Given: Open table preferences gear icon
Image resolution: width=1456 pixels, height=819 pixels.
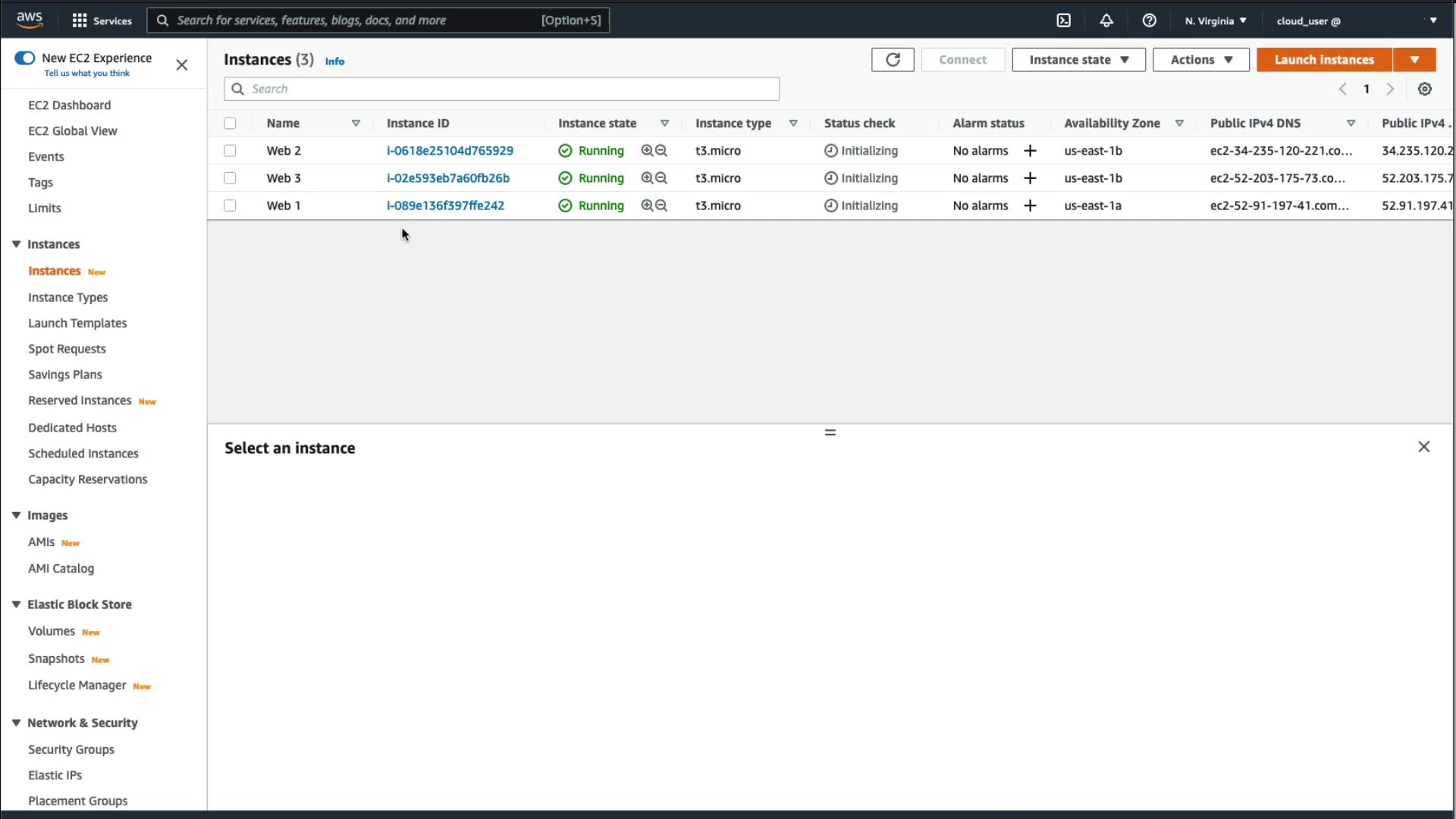Looking at the screenshot, I should click(x=1425, y=89).
